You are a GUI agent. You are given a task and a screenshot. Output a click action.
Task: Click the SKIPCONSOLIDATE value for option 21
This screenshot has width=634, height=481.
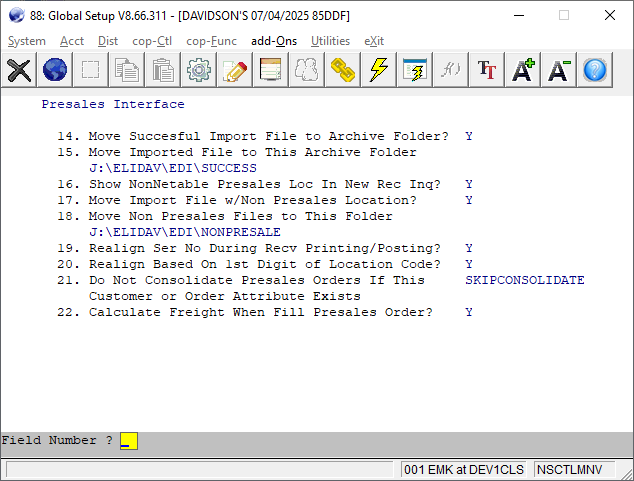pyautogui.click(x=524, y=281)
